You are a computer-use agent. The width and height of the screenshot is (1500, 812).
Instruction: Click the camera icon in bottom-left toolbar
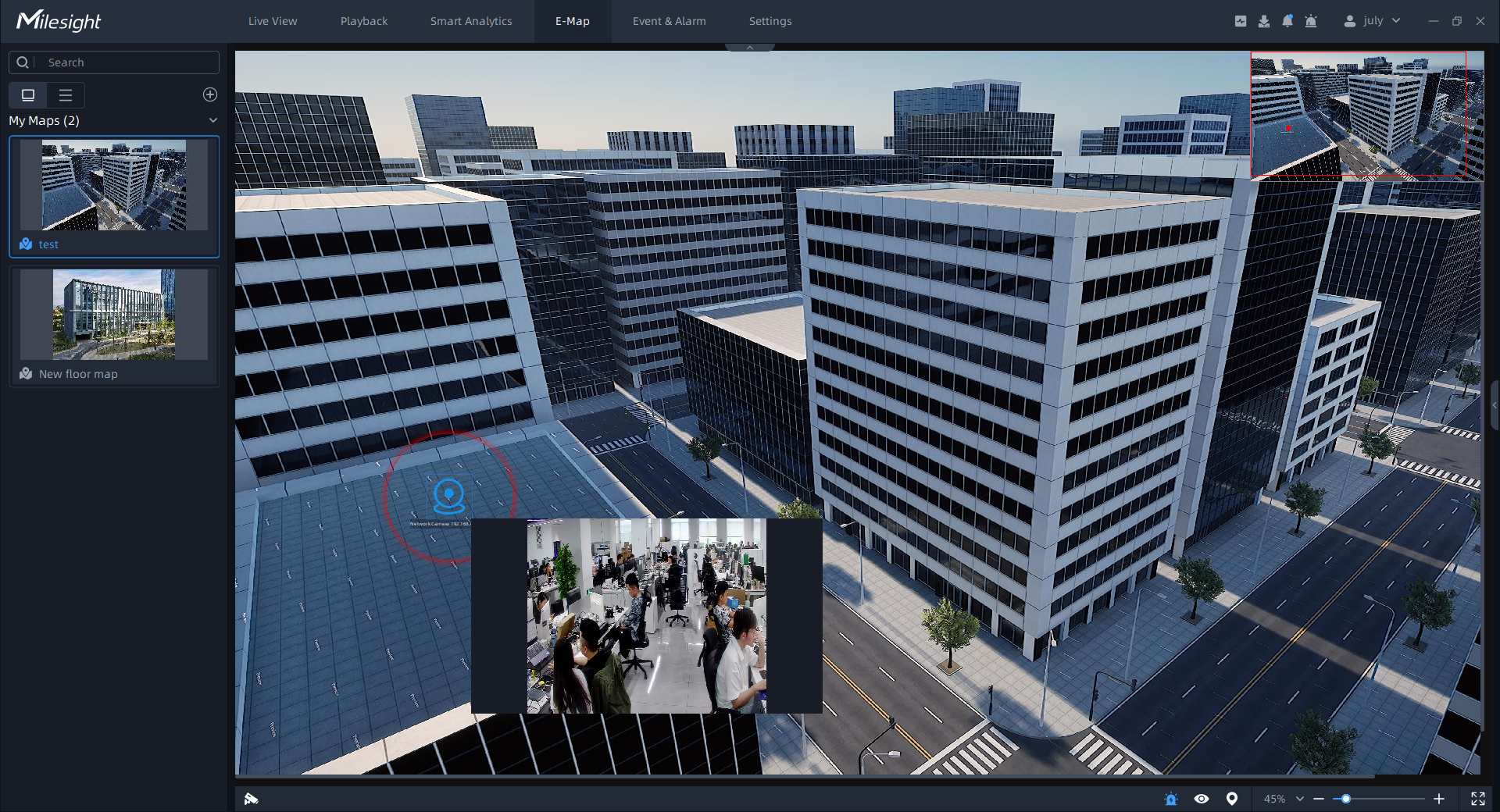[251, 799]
